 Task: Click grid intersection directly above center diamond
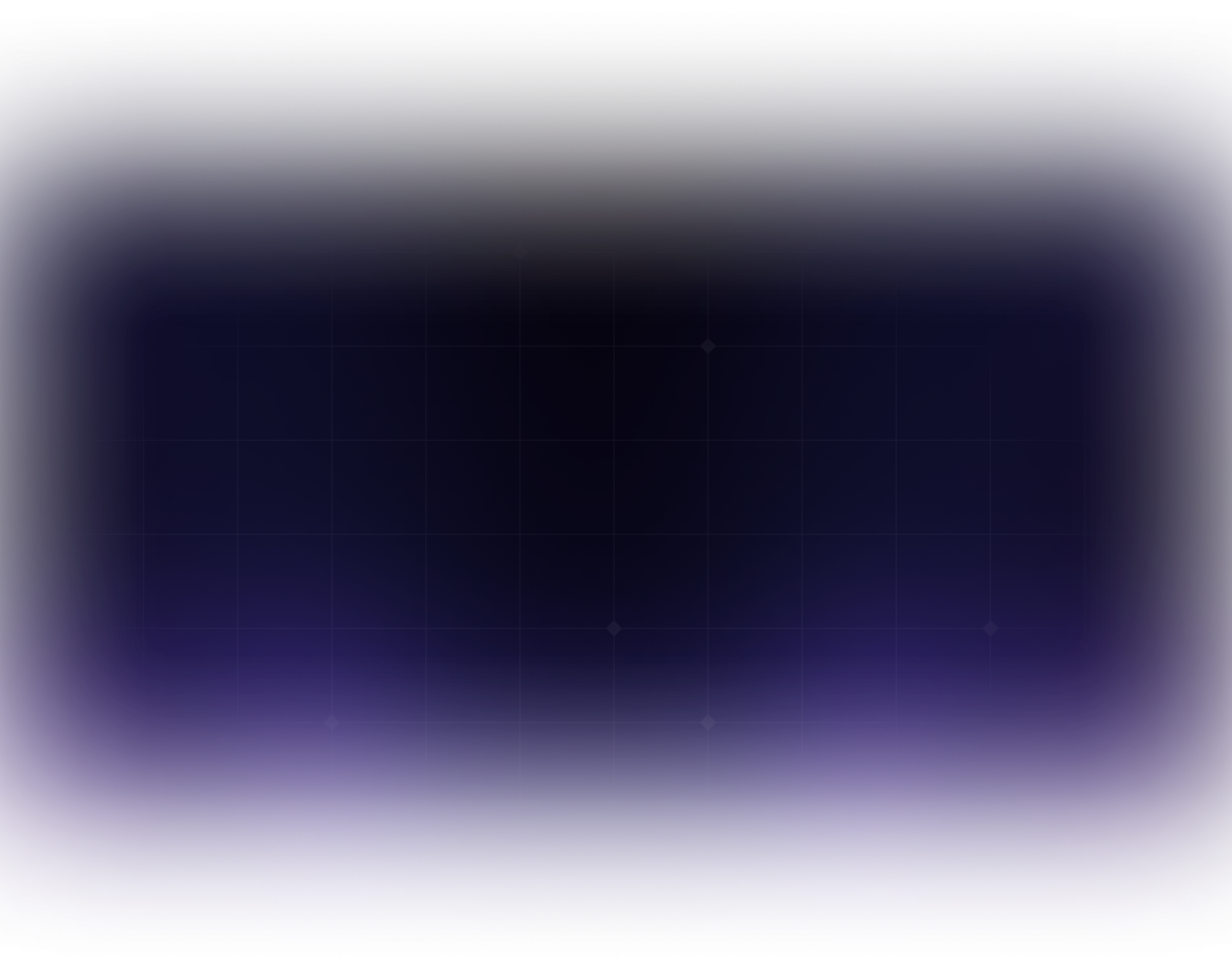pos(614,534)
